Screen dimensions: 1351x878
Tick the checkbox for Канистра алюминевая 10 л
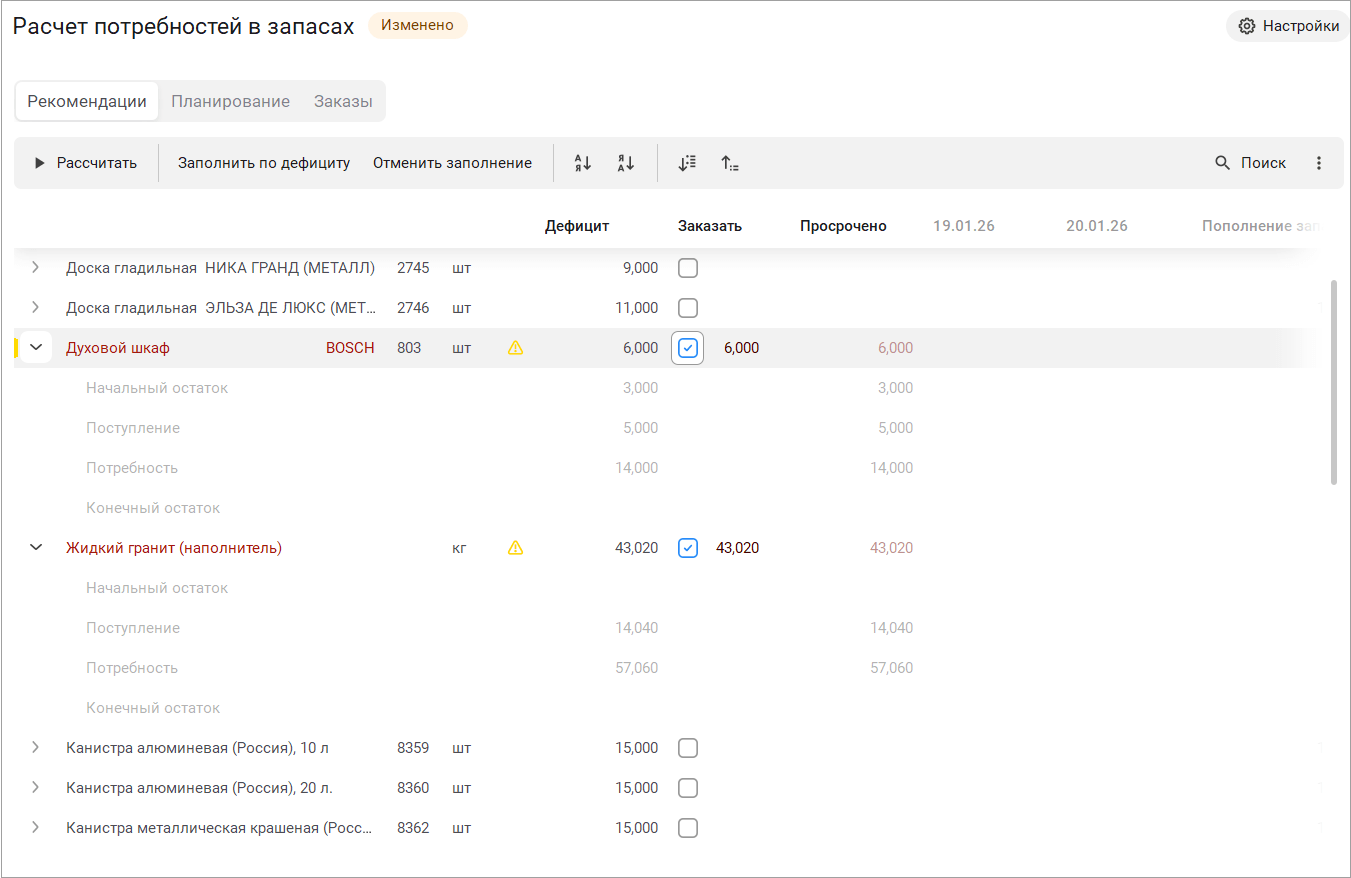688,748
